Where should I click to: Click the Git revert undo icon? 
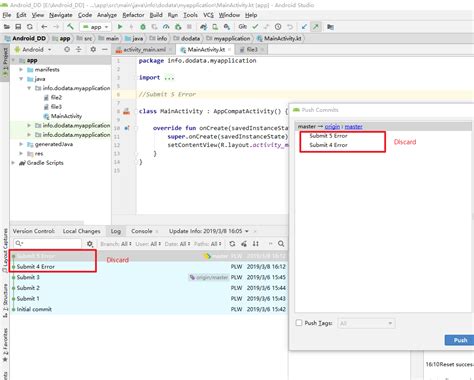point(290,27)
